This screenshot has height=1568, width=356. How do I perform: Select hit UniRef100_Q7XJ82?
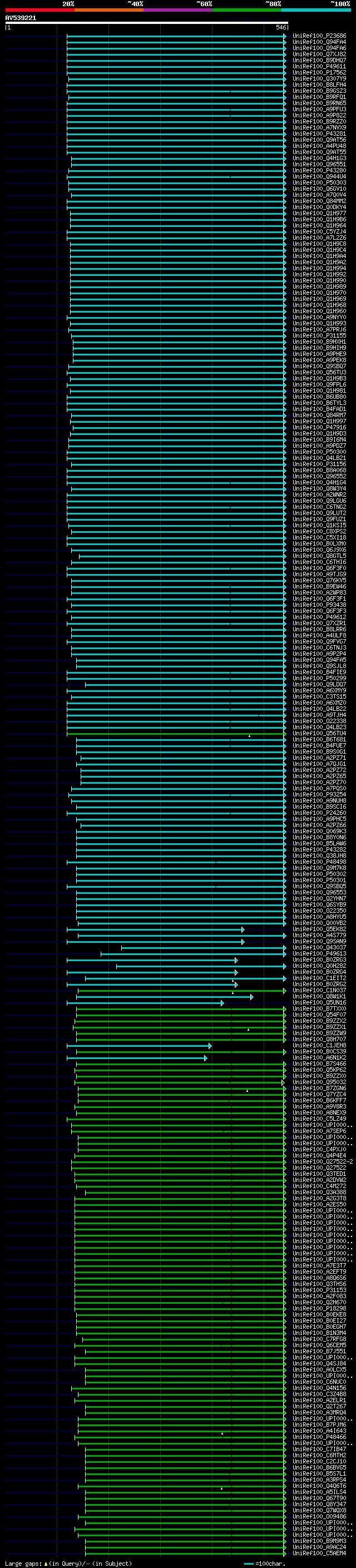pyautogui.click(x=319, y=54)
